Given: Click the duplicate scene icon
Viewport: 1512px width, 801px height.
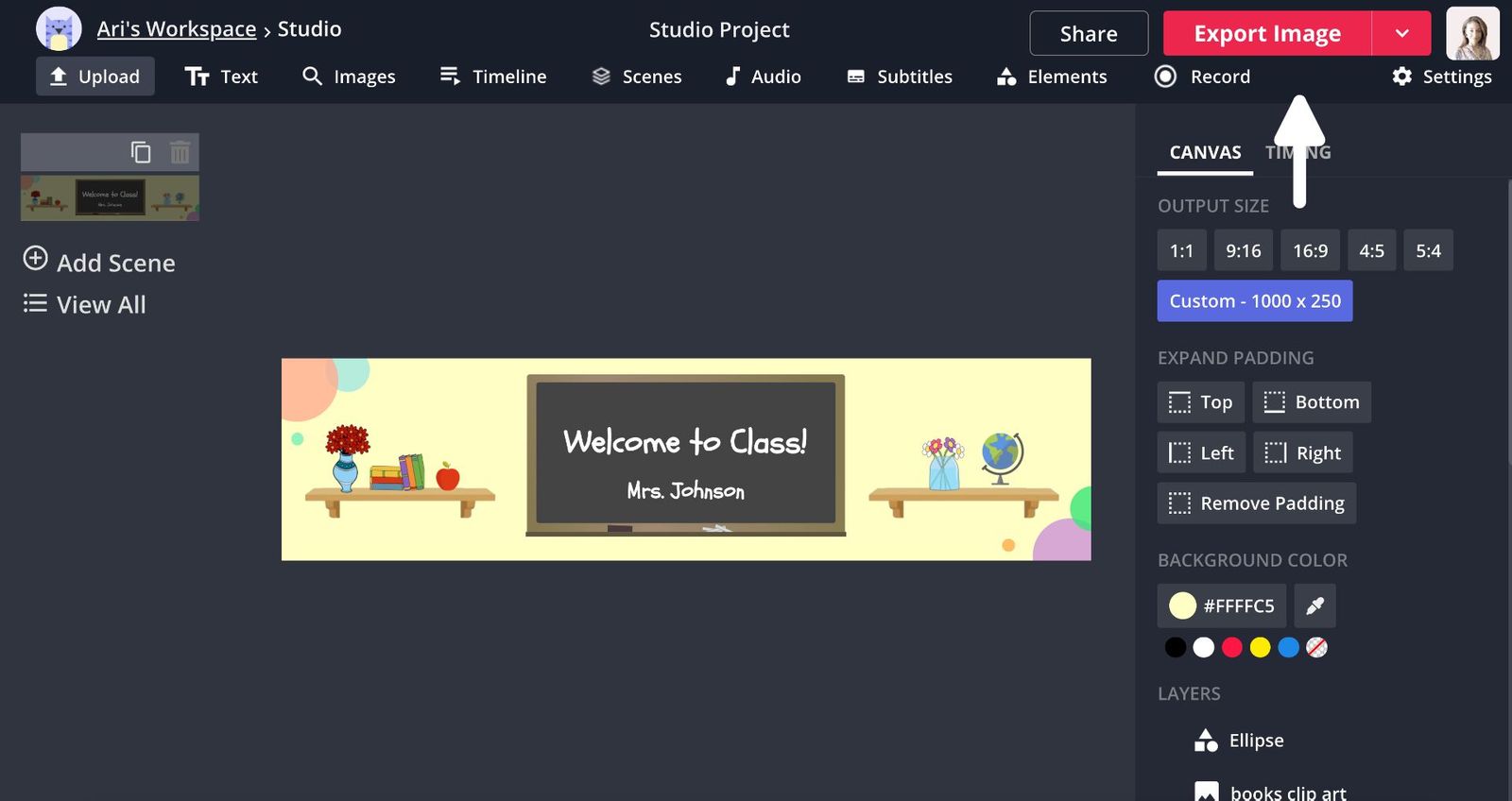Looking at the screenshot, I should tap(141, 152).
